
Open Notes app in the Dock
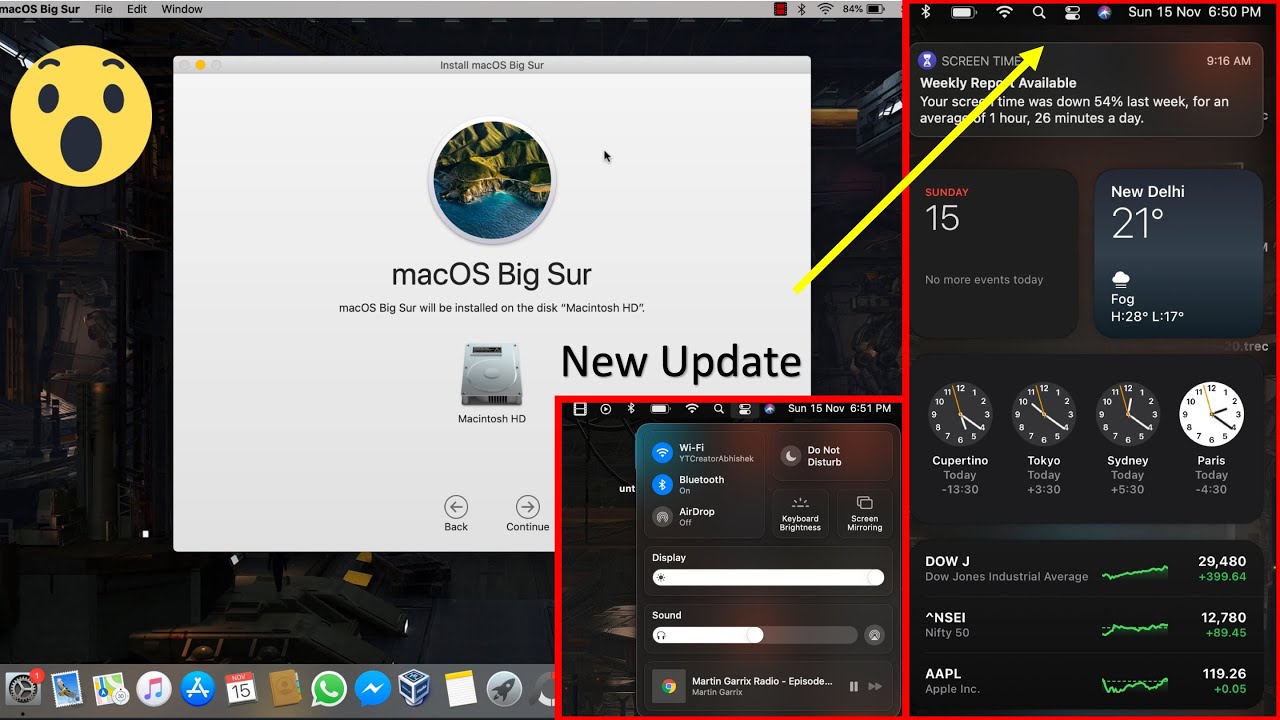coord(460,688)
